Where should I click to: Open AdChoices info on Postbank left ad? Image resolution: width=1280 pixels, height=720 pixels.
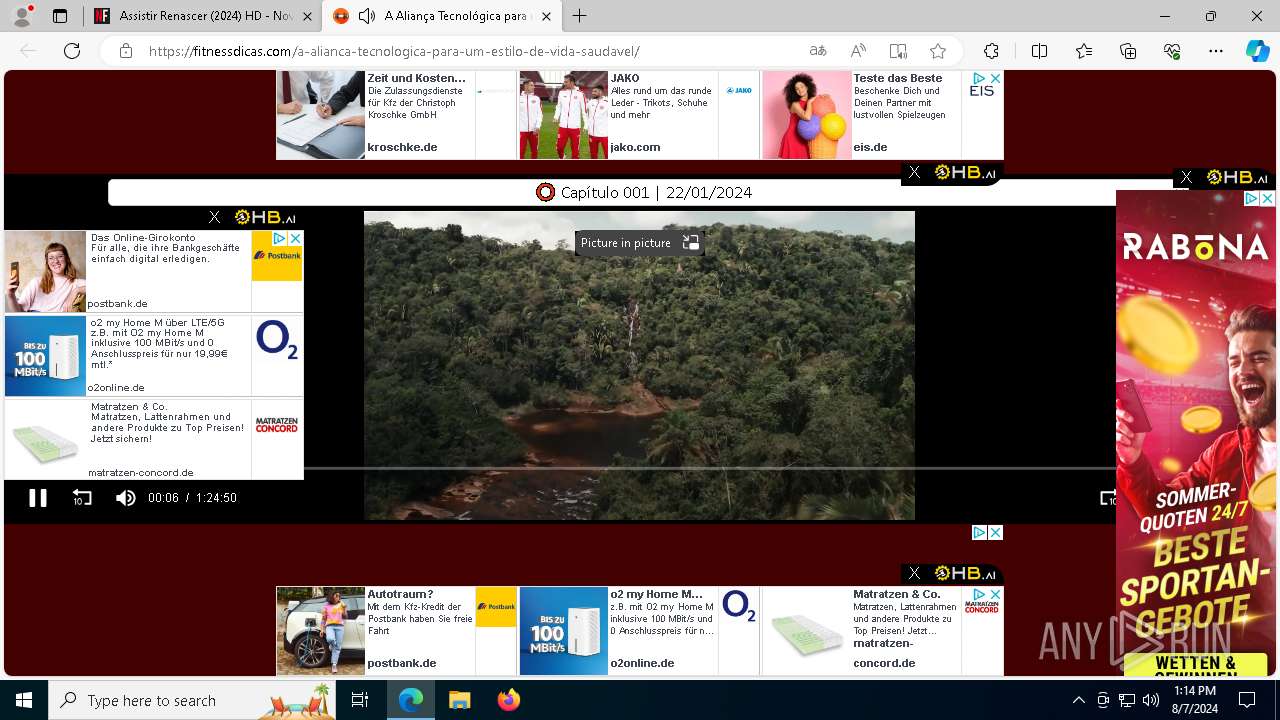pyautogui.click(x=280, y=238)
